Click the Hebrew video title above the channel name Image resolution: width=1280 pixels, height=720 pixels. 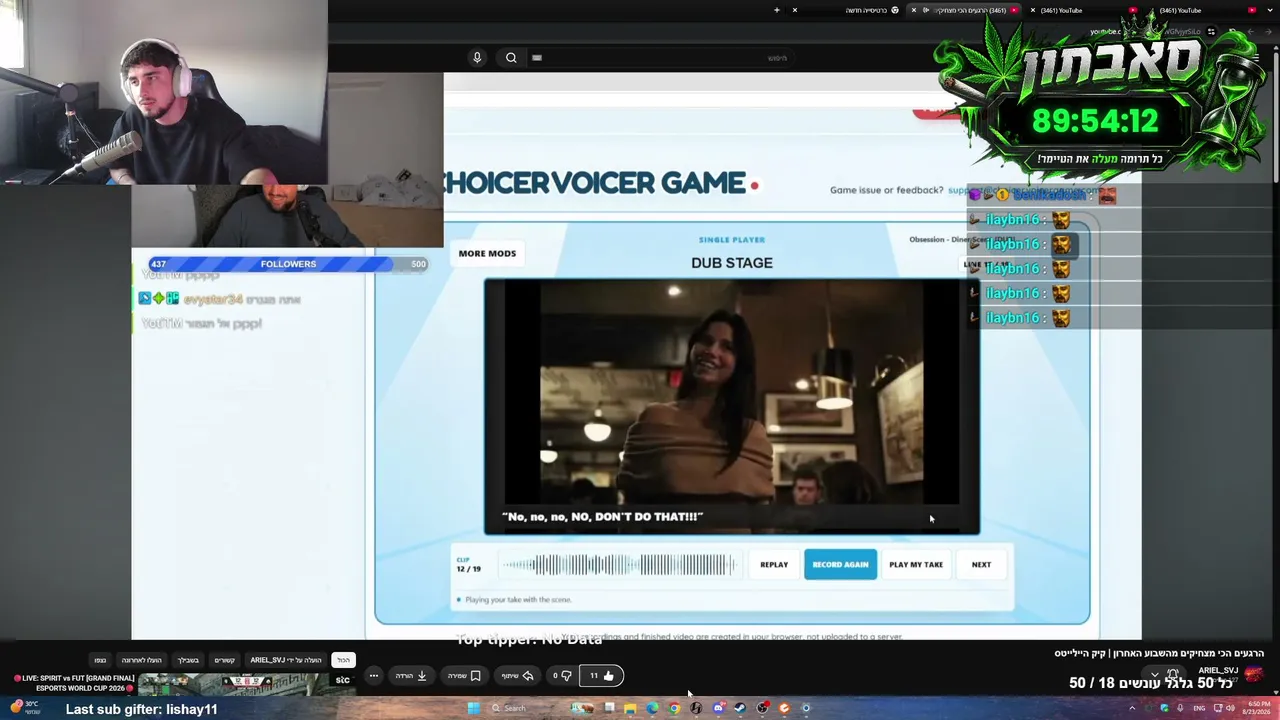point(1159,654)
